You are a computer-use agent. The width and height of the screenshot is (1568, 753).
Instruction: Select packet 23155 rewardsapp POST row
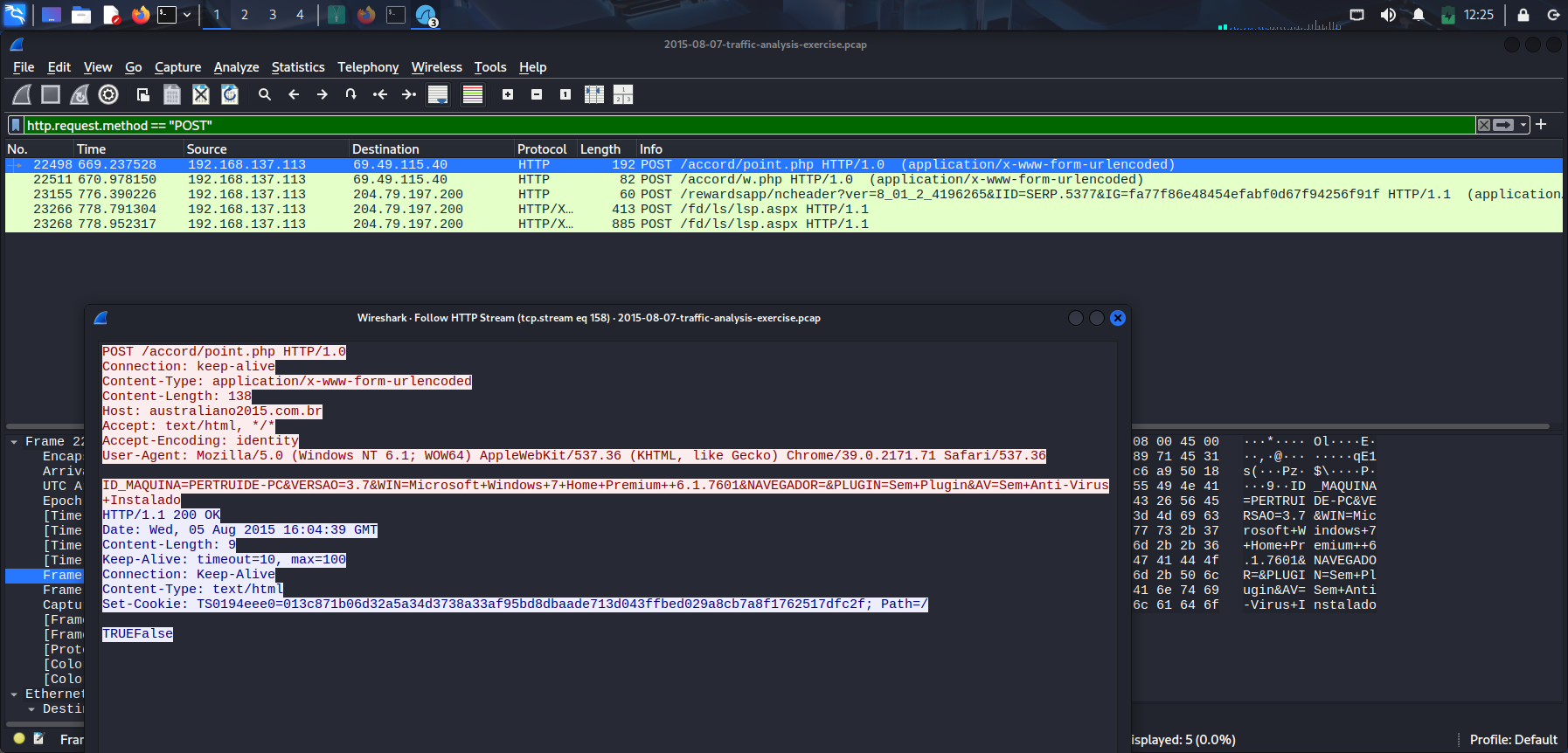[784, 195]
